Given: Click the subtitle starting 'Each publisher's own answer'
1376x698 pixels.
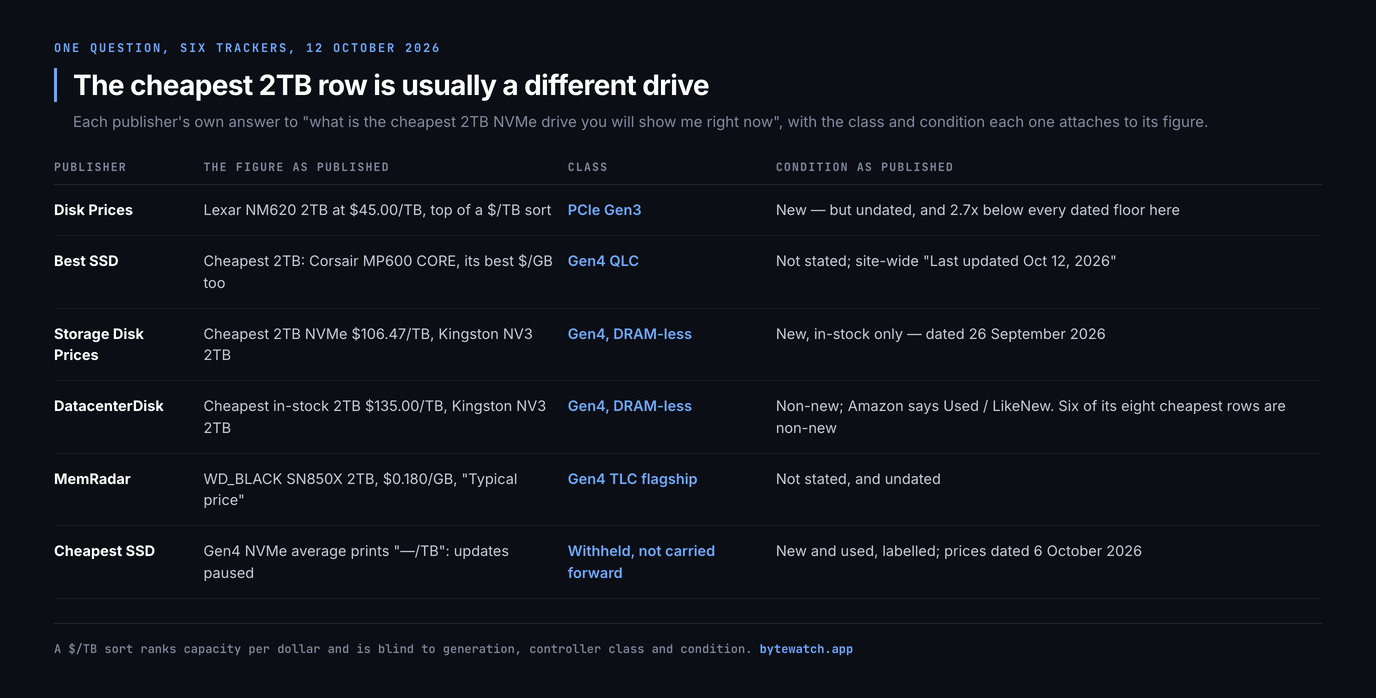Looking at the screenshot, I should [640, 122].
